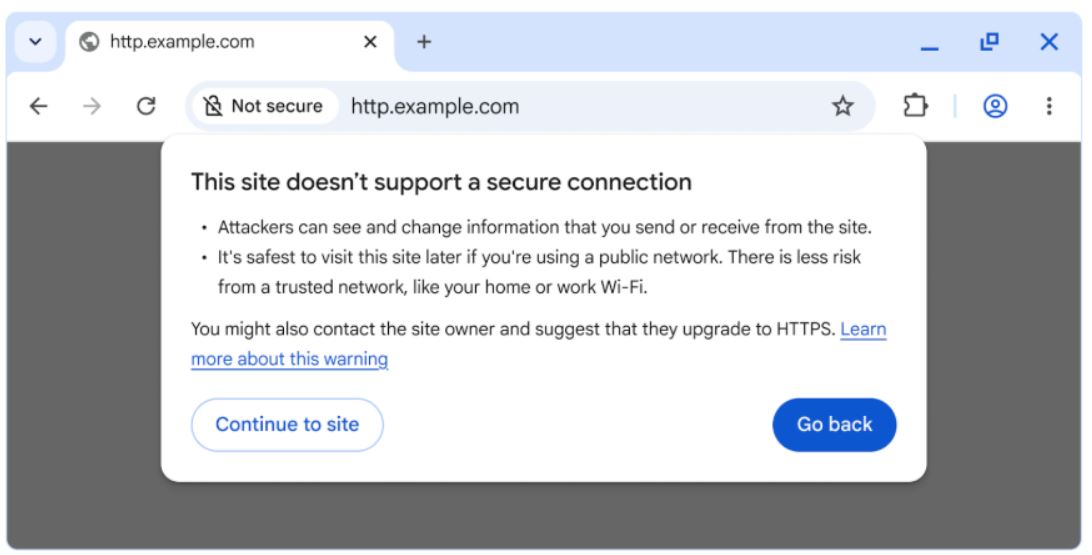Screen dimensions: 1092x555
Task: Follow the Learn more about this warning link
Action: pyautogui.click(x=289, y=359)
